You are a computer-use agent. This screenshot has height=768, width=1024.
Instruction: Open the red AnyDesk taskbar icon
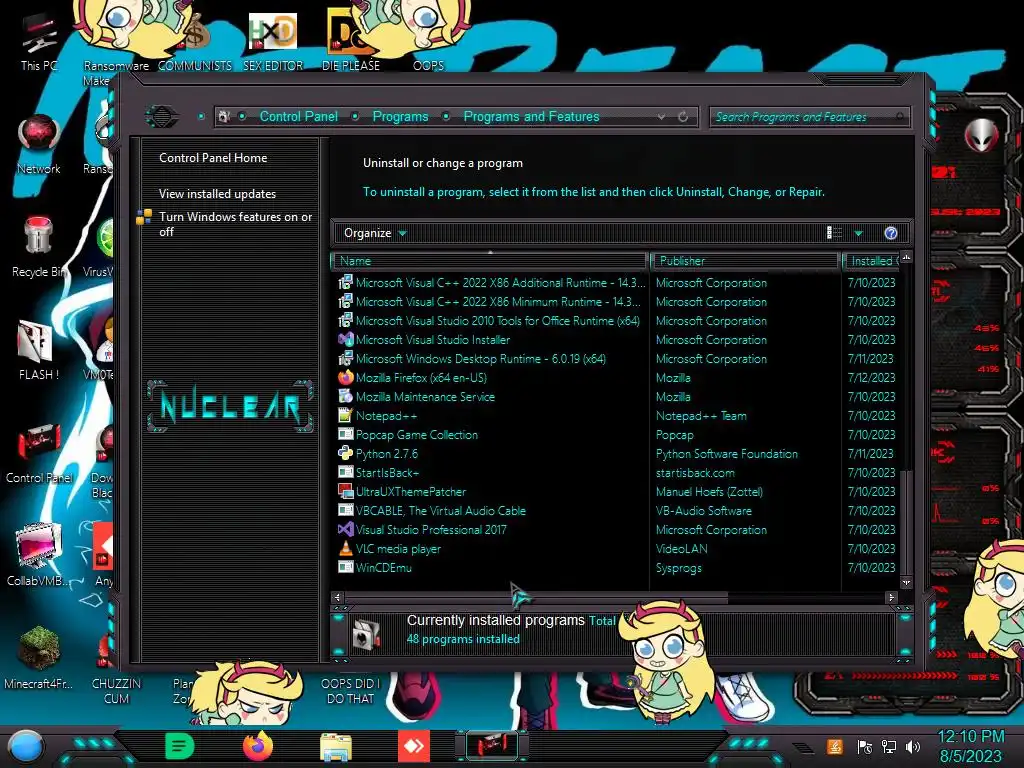[x=414, y=746]
